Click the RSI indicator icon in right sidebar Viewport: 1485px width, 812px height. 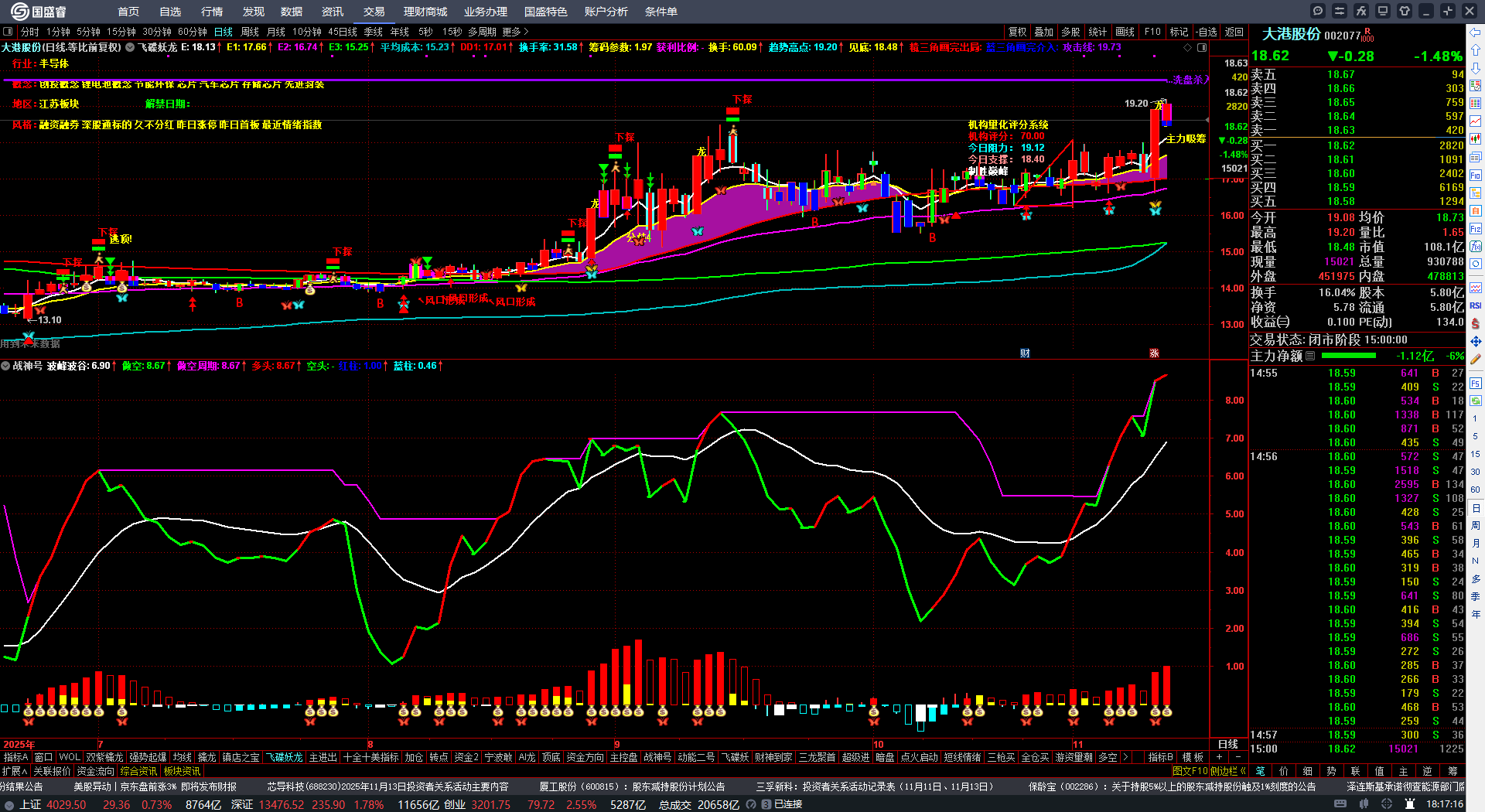pyautogui.click(x=1476, y=305)
